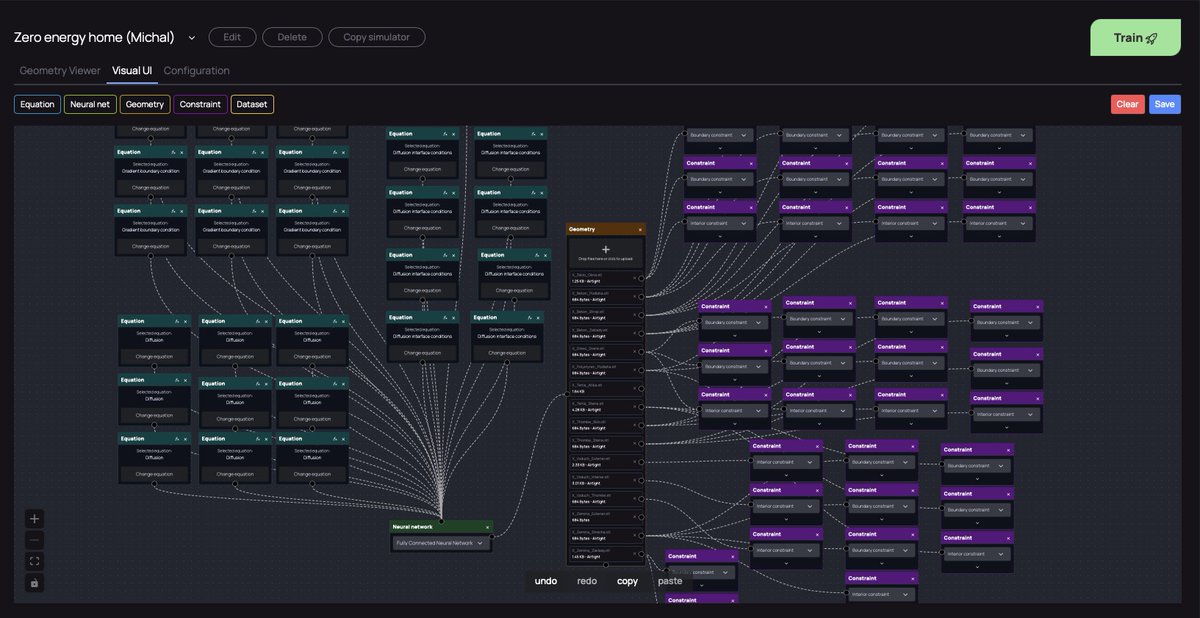Click output port of X_Tema_Stena.stl file
Screen dimensions: 1200x618
coord(641,407)
